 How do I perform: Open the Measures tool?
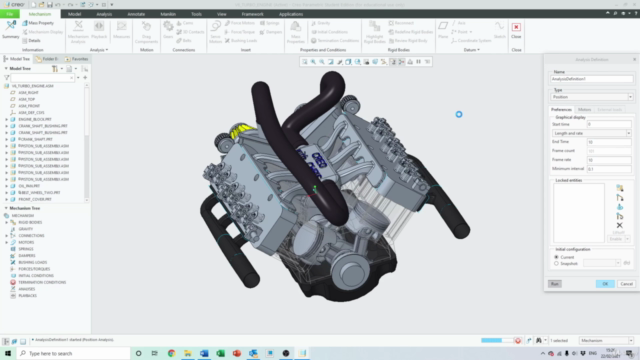click(x=121, y=31)
